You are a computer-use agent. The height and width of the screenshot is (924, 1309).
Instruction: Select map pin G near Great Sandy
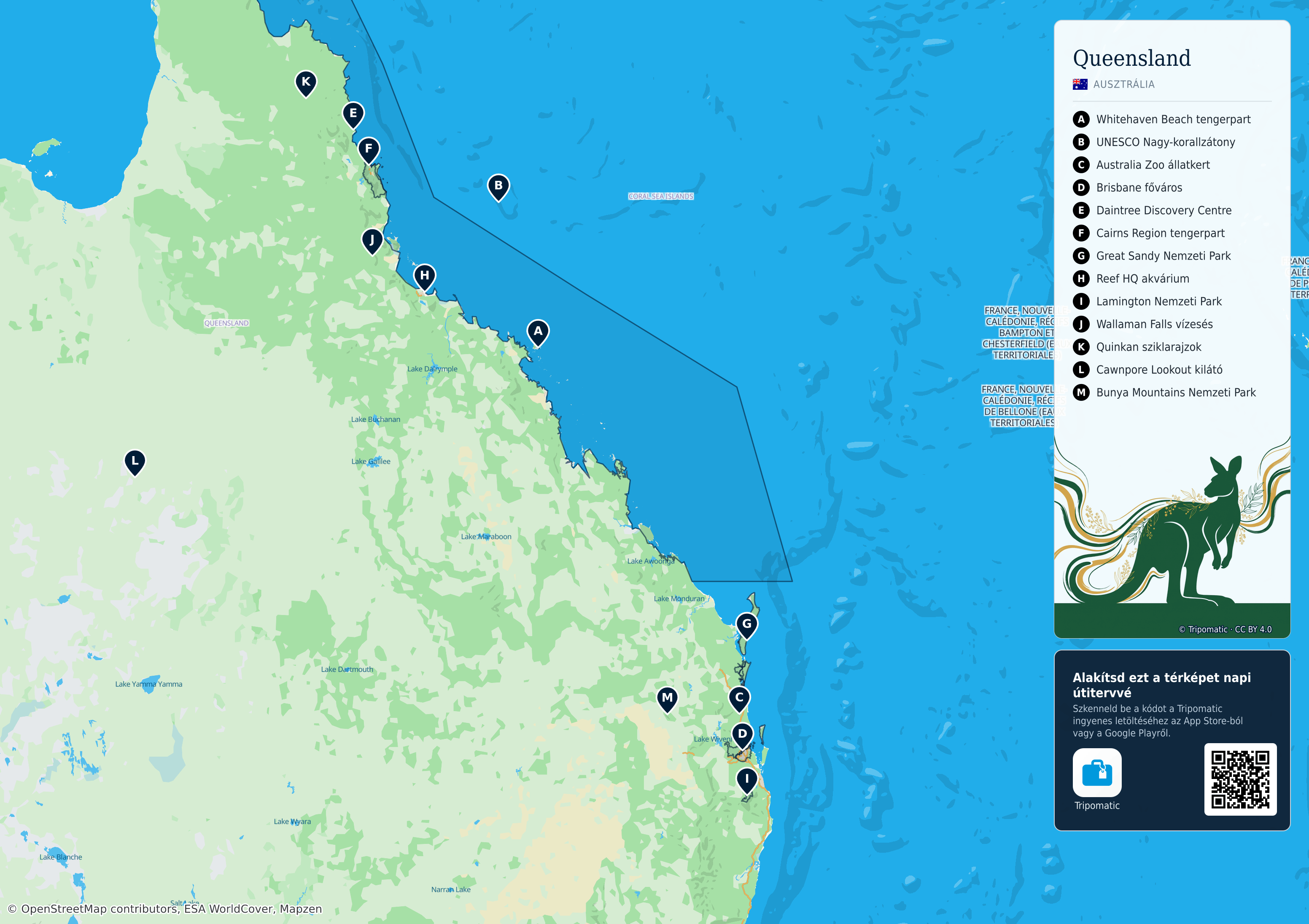[x=746, y=625]
